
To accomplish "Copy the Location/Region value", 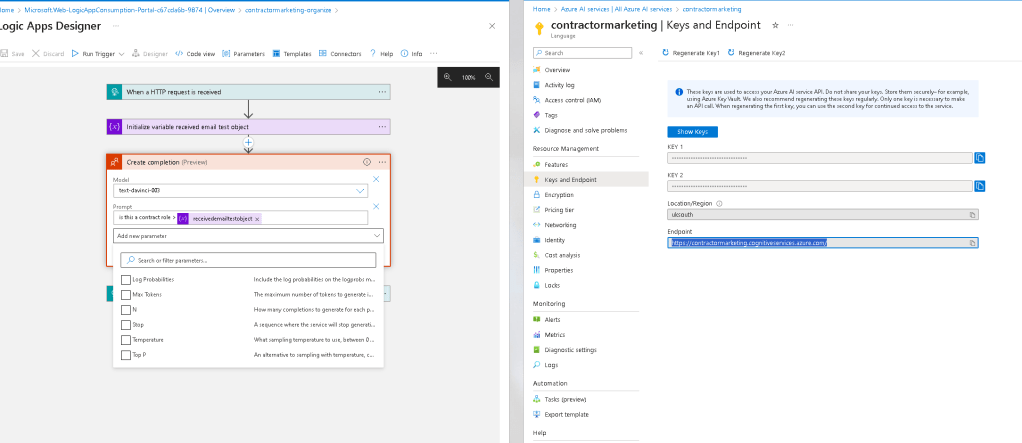I will pyautogui.click(x=972, y=214).
